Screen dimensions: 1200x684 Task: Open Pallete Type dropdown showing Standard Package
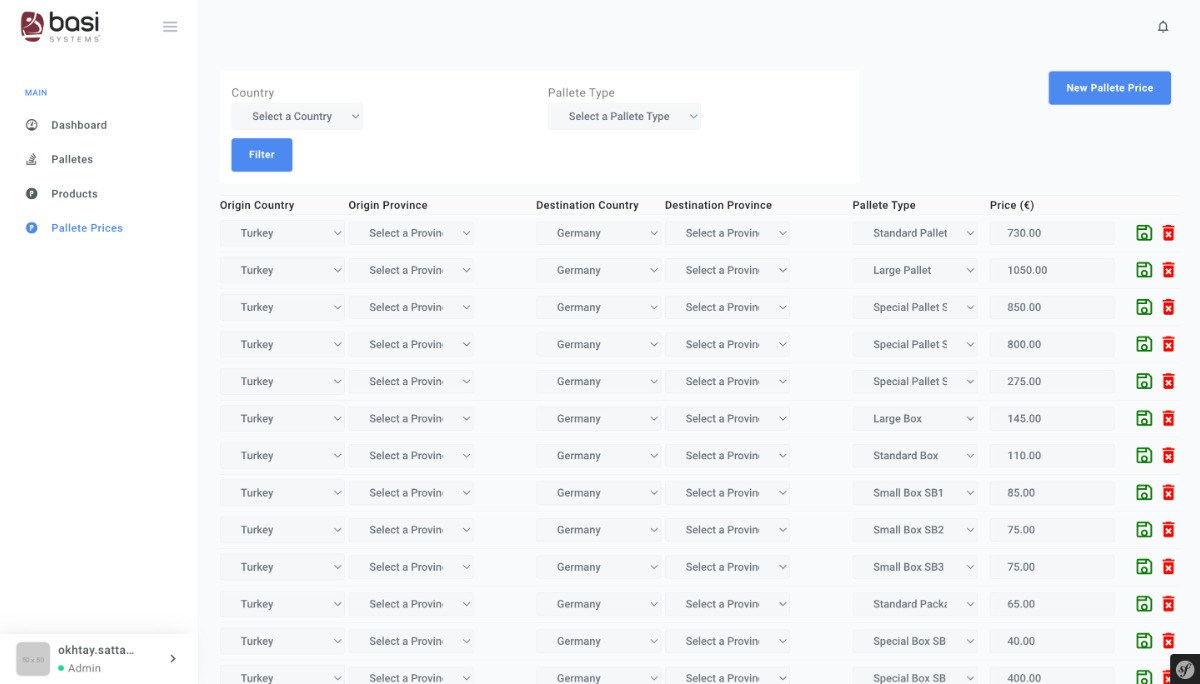coord(915,604)
